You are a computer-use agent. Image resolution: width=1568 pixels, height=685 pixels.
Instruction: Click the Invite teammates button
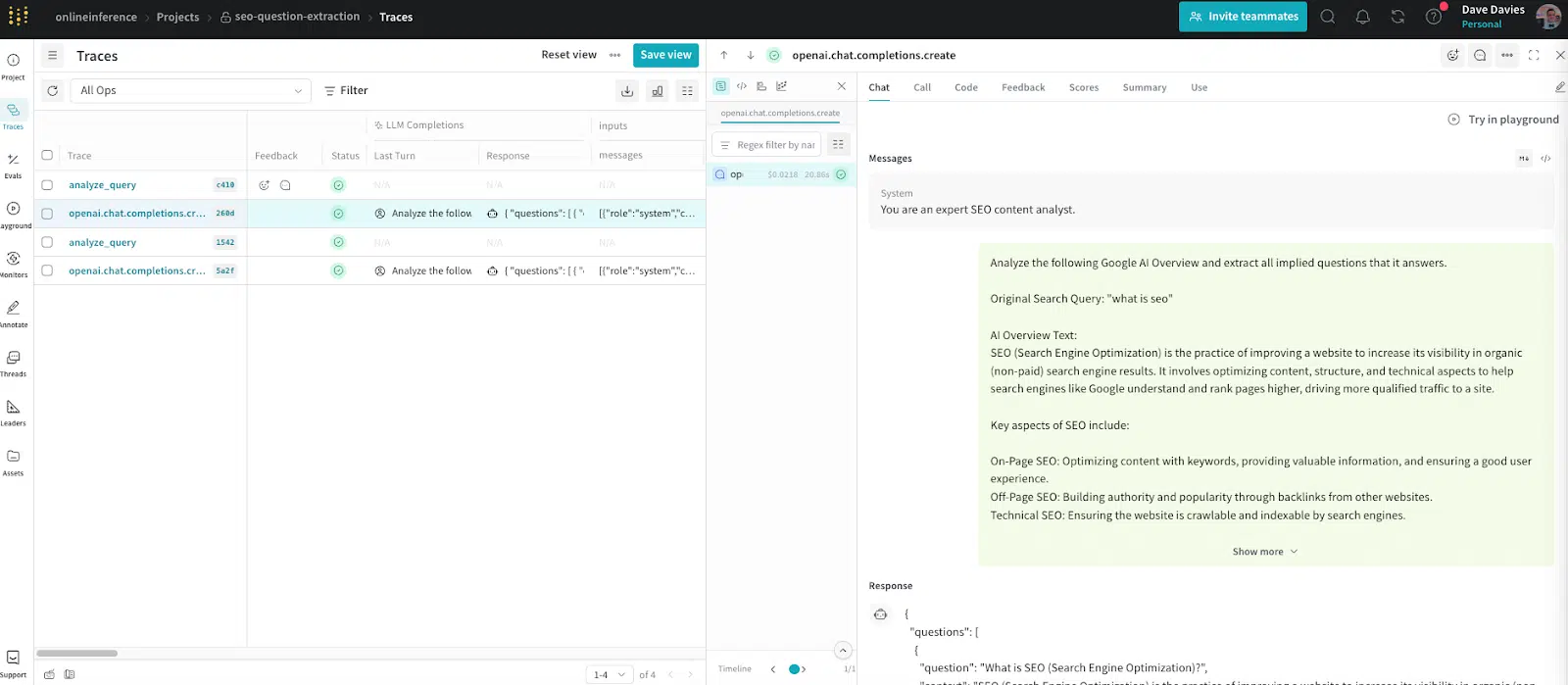1243,17
